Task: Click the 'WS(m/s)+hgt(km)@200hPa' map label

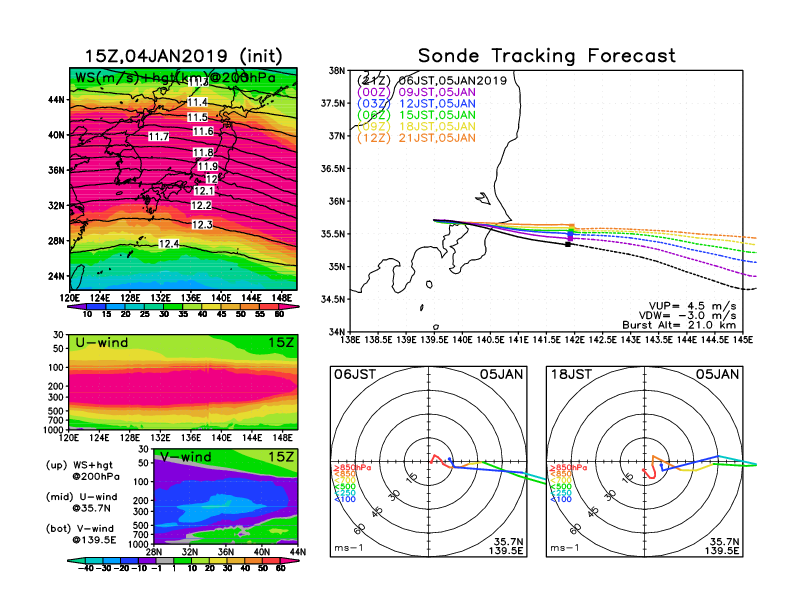Action: [175, 78]
